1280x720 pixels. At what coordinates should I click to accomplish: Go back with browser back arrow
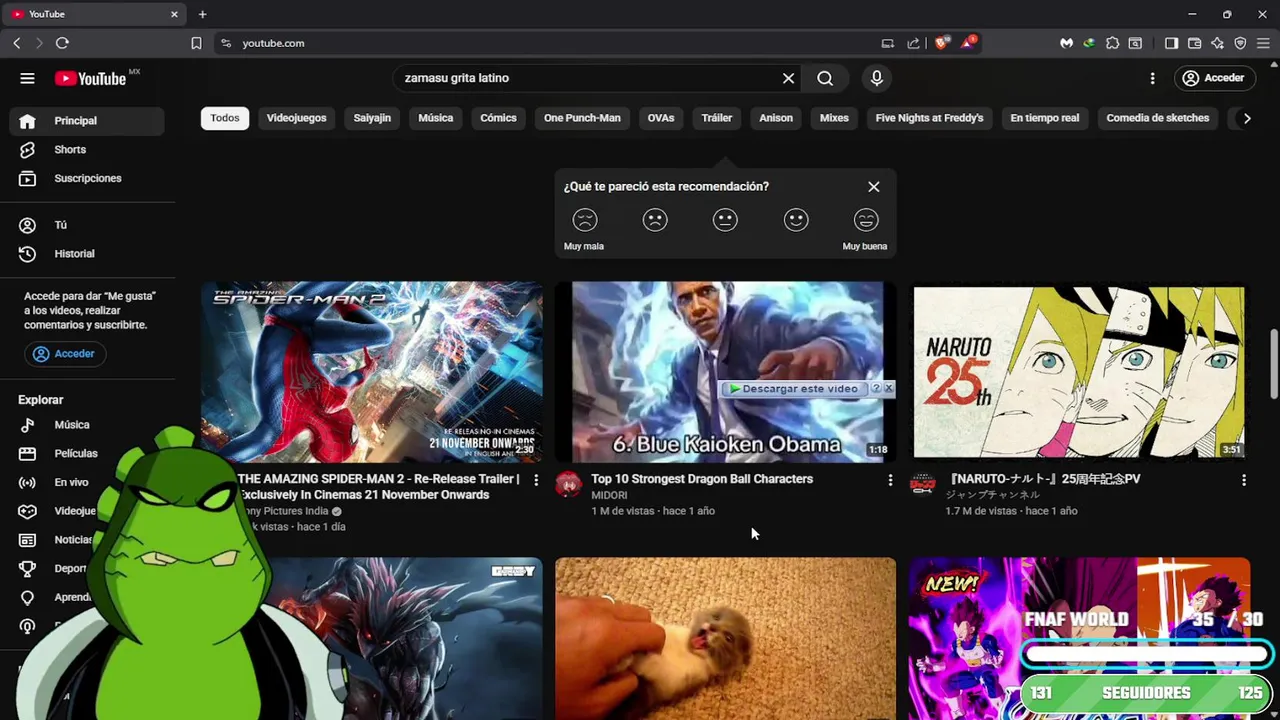pos(17,43)
